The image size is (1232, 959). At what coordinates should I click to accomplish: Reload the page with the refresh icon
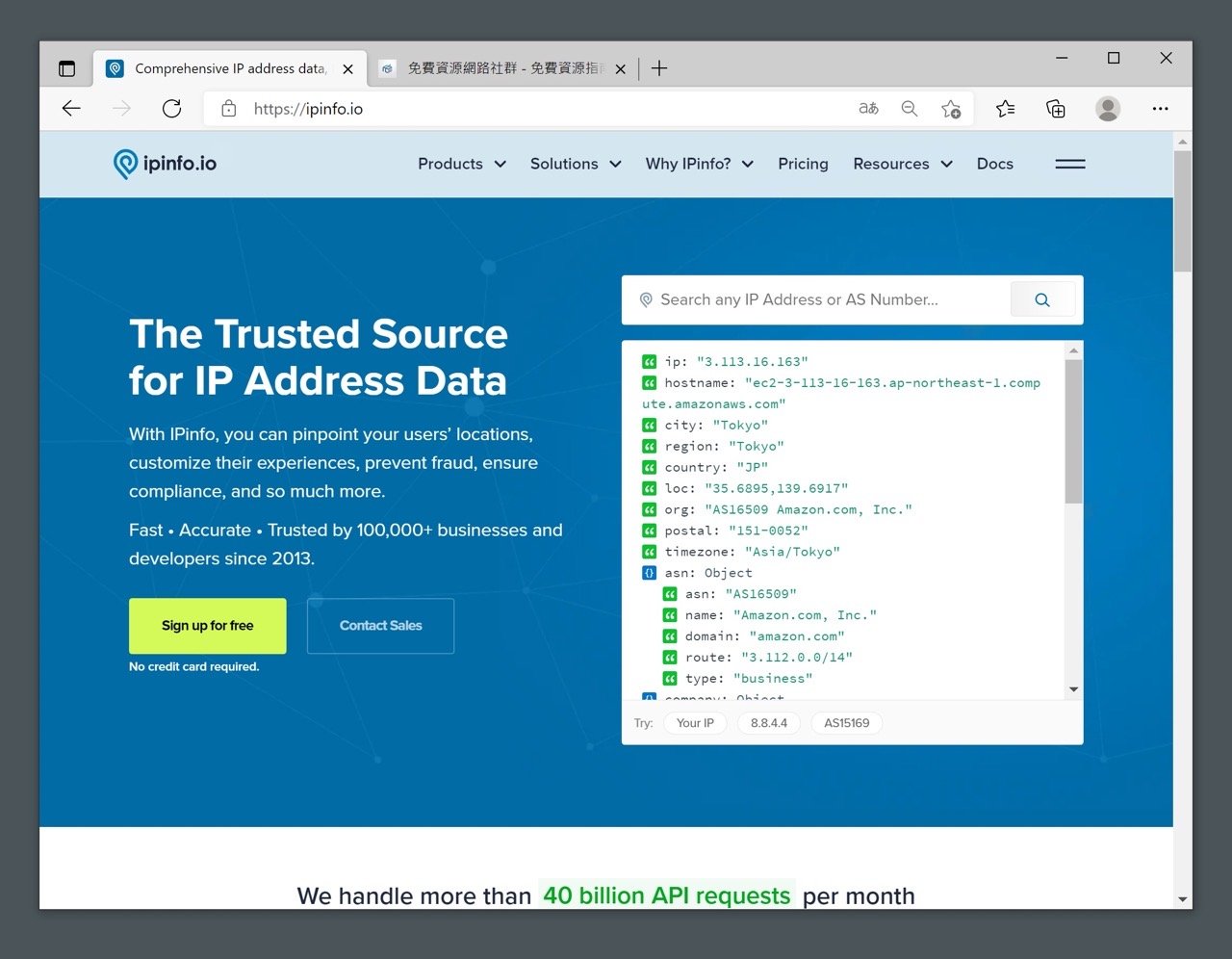click(172, 109)
